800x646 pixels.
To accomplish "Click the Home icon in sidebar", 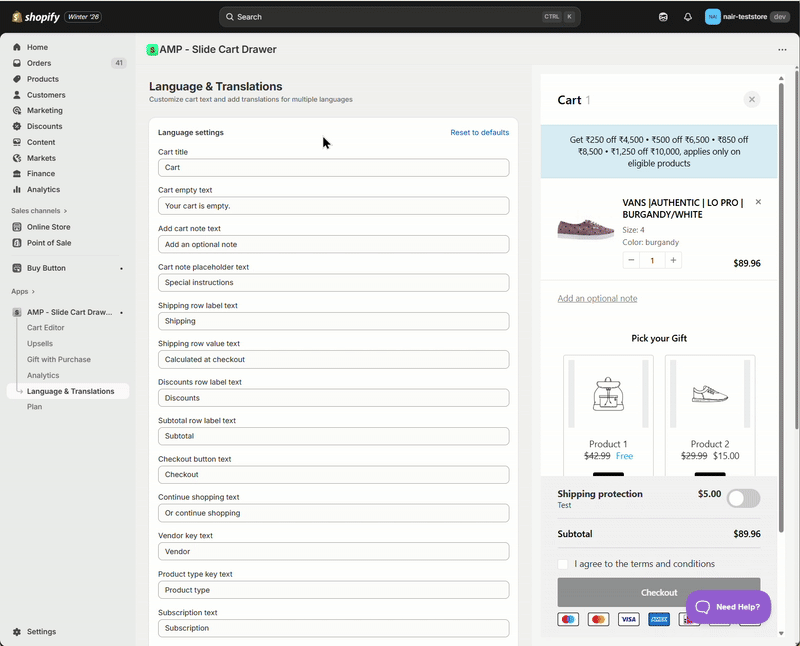I will [x=17, y=47].
